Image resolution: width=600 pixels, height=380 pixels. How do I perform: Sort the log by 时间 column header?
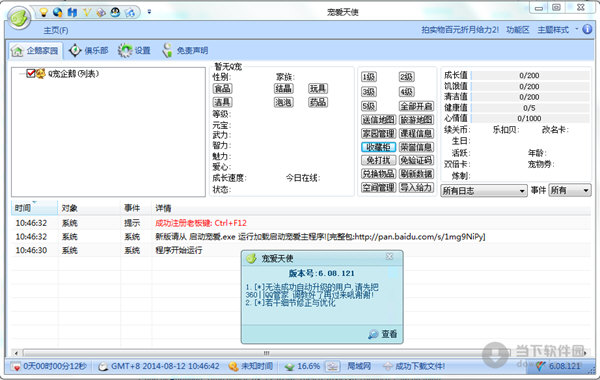(34, 208)
